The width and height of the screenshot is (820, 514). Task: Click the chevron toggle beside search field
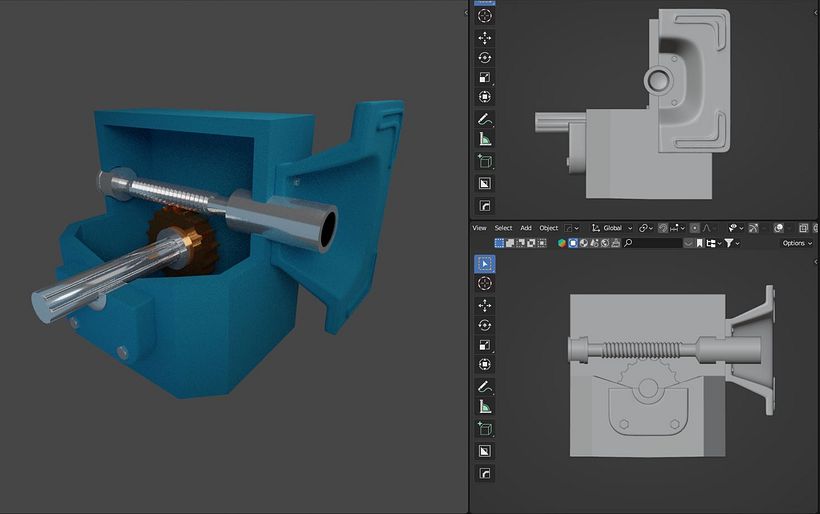pos(688,243)
